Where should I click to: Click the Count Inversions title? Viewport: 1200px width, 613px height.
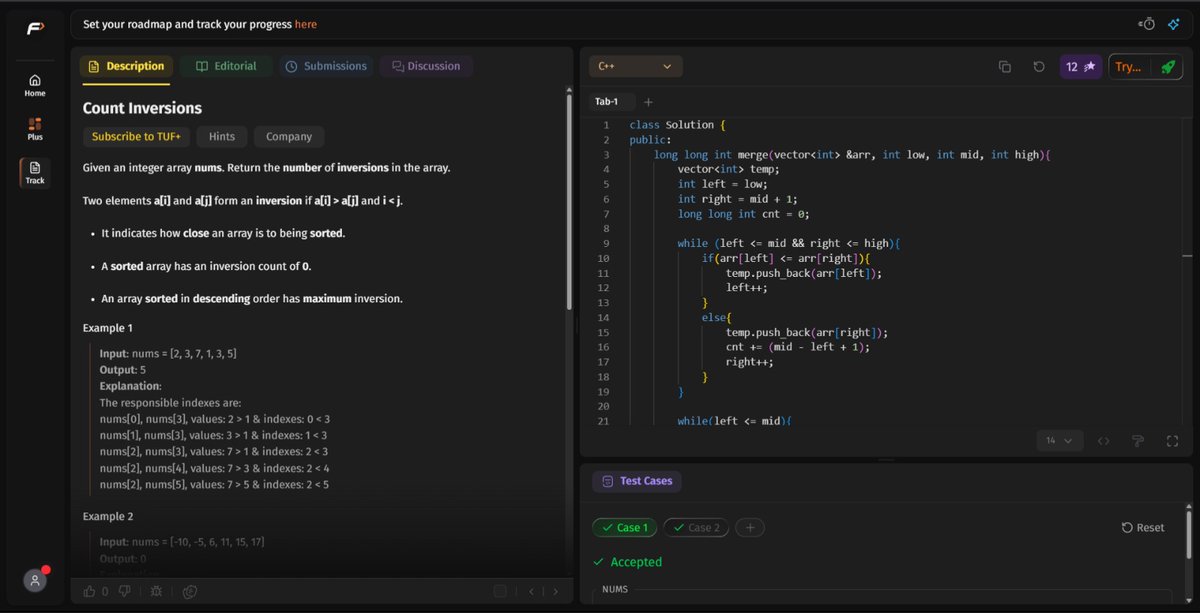click(142, 108)
